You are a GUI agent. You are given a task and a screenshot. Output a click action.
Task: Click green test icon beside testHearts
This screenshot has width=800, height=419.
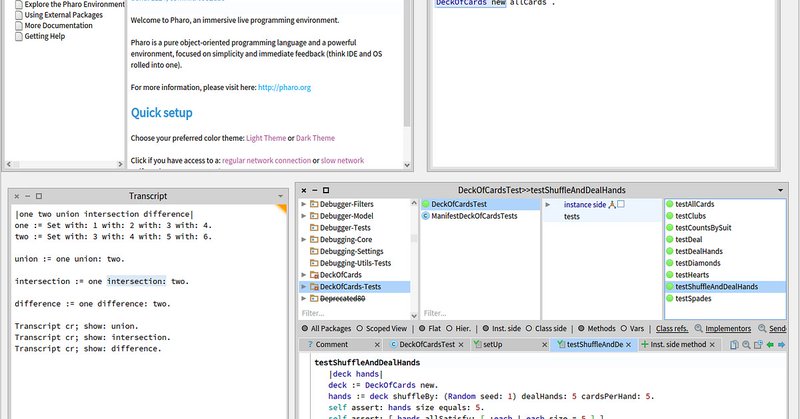[670, 275]
